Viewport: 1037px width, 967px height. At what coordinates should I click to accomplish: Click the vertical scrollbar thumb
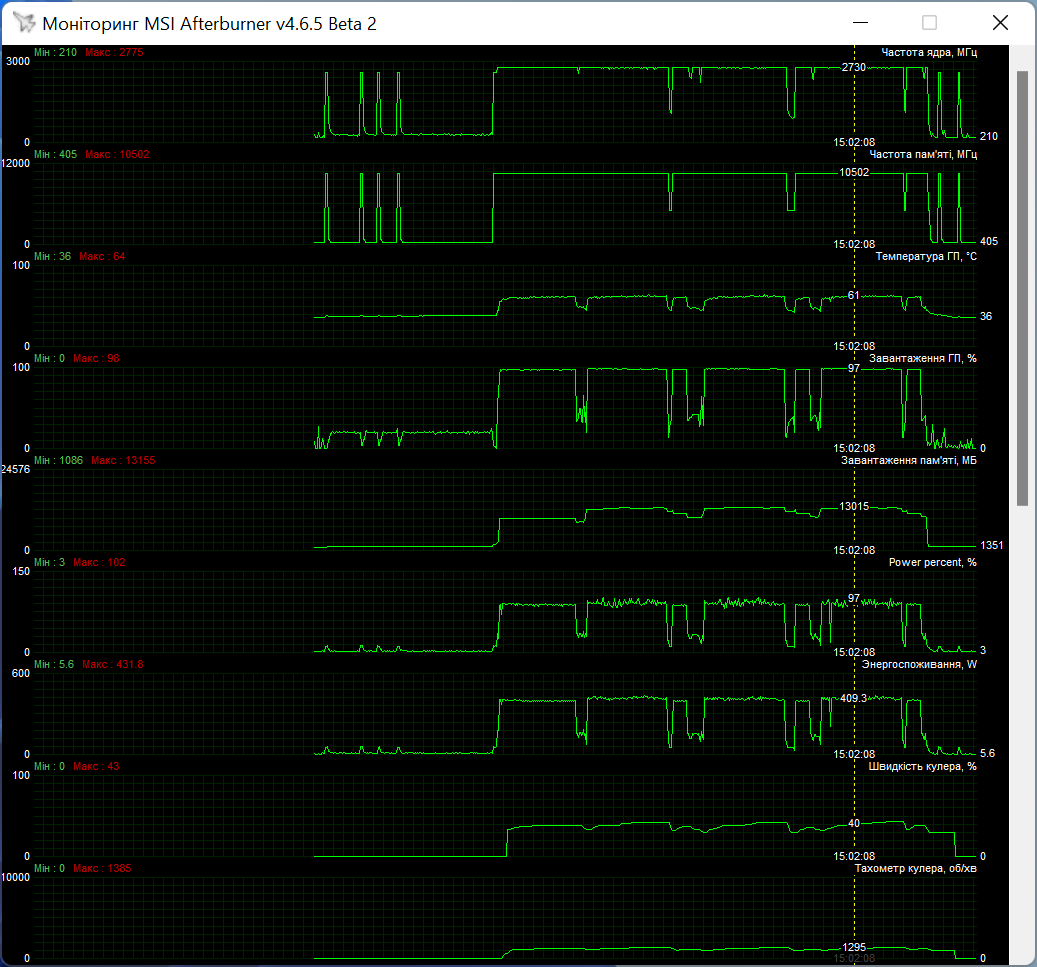(1022, 288)
